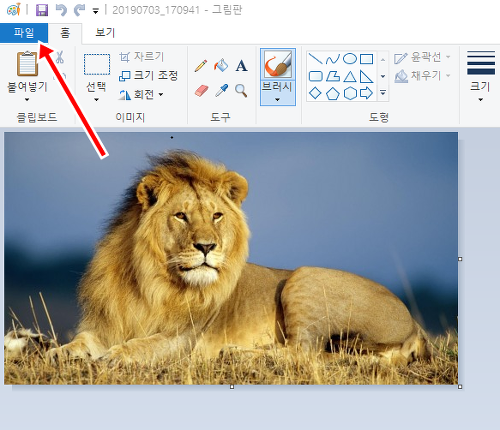This screenshot has height=430, width=500.
Task: Choose the Rounded rectangle shape
Action: pyautogui.click(x=315, y=76)
